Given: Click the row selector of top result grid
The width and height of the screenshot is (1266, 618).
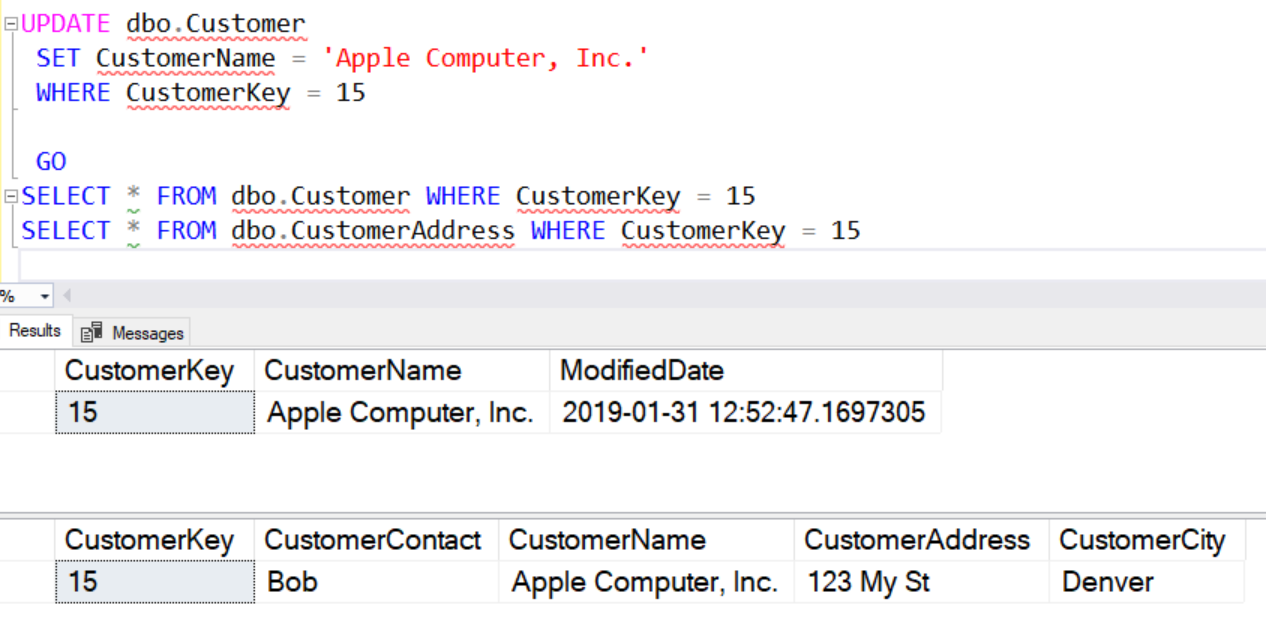Looking at the screenshot, I should pyautogui.click(x=27, y=412).
